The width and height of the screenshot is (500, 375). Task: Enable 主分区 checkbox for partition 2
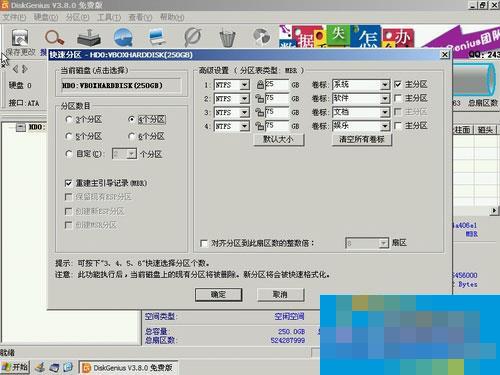[x=398, y=98]
